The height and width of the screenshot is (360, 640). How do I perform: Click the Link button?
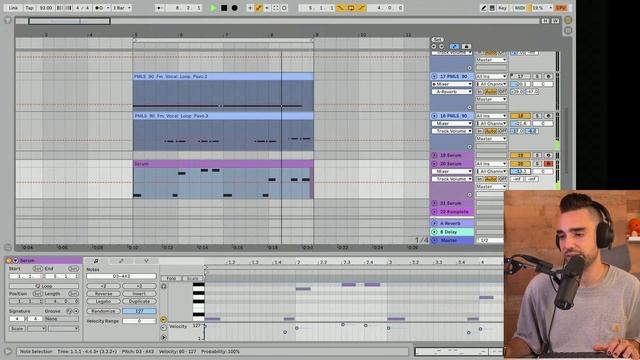pyautogui.click(x=13, y=8)
